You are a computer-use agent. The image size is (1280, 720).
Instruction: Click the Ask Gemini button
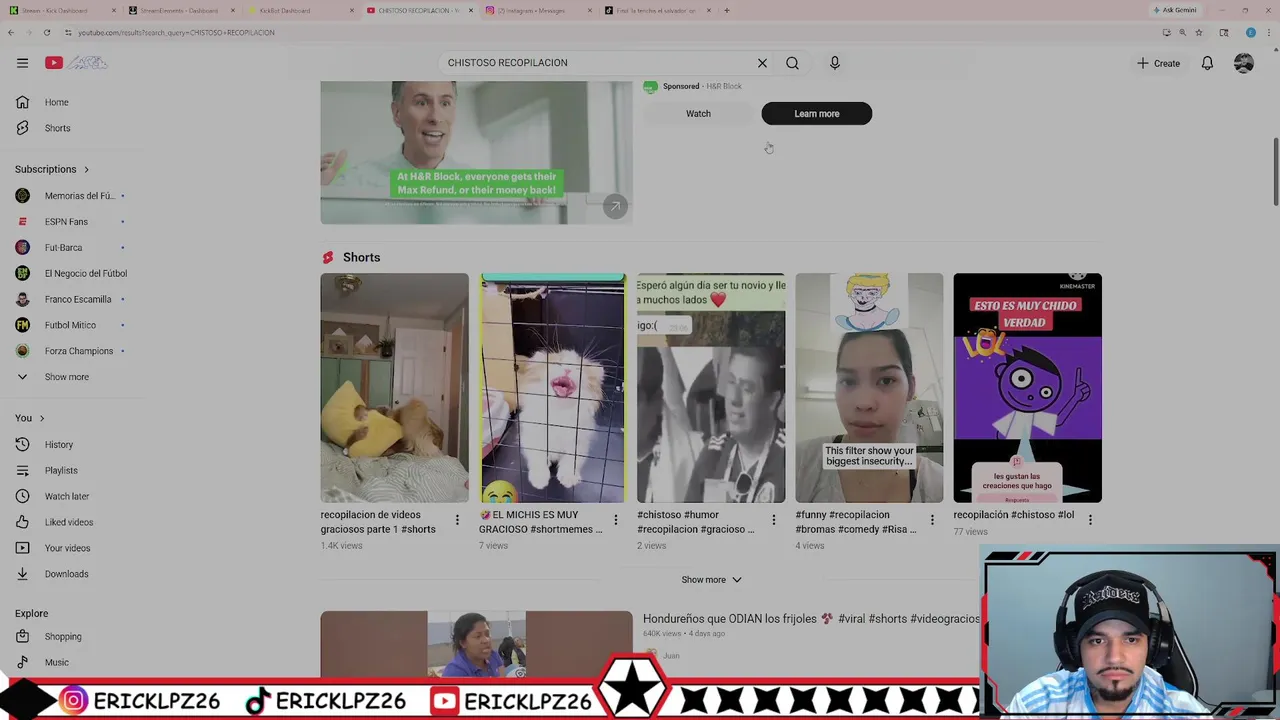(1175, 11)
